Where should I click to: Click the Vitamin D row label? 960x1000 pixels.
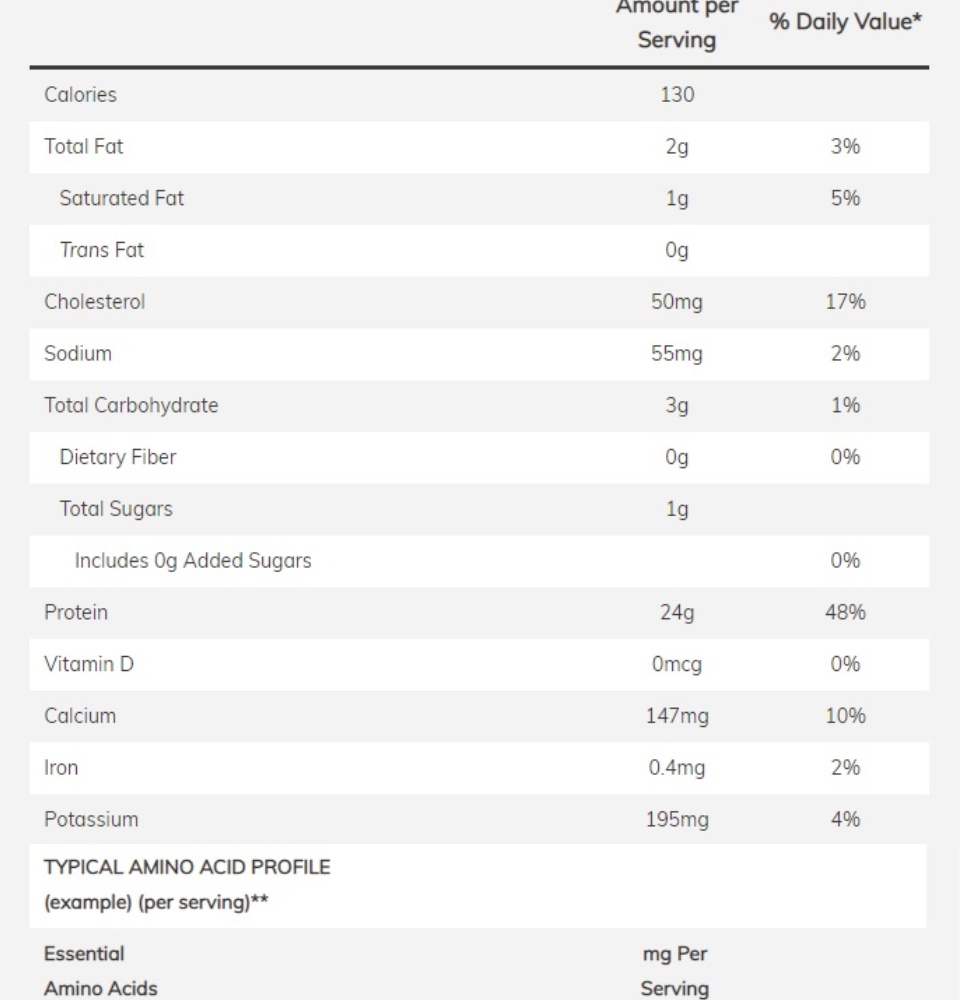coord(89,664)
